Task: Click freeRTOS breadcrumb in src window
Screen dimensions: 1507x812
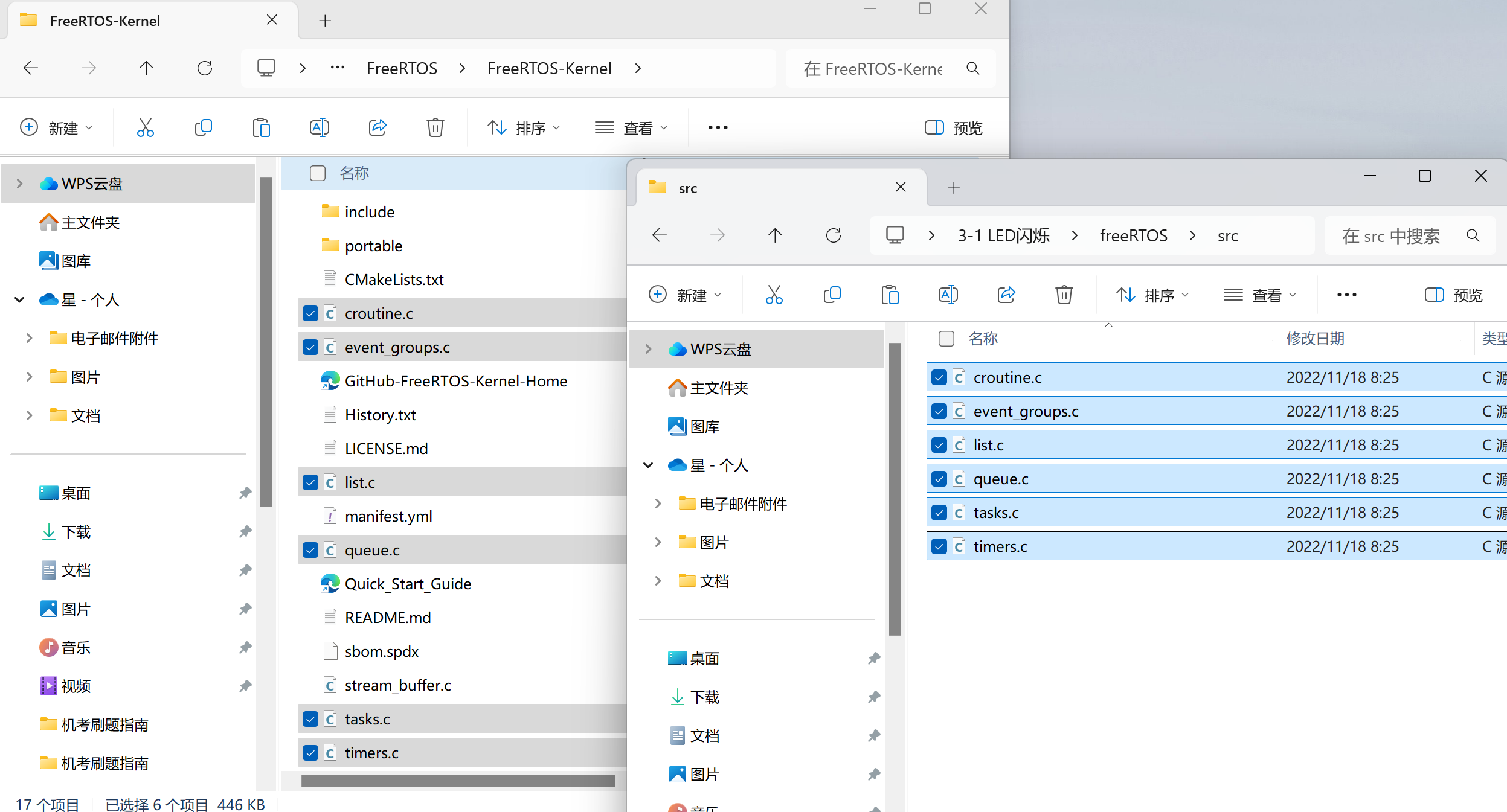Action: click(1133, 235)
